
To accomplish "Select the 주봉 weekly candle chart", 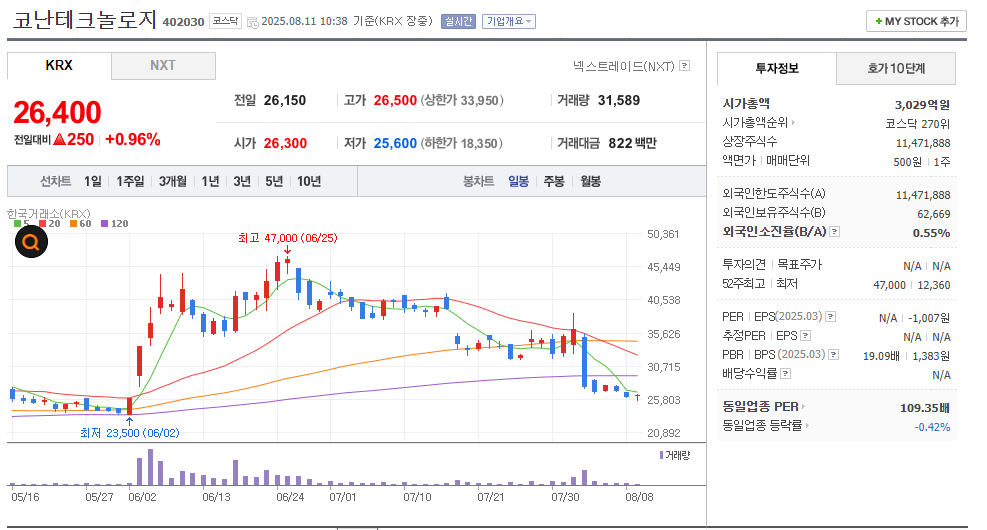I will pos(554,181).
